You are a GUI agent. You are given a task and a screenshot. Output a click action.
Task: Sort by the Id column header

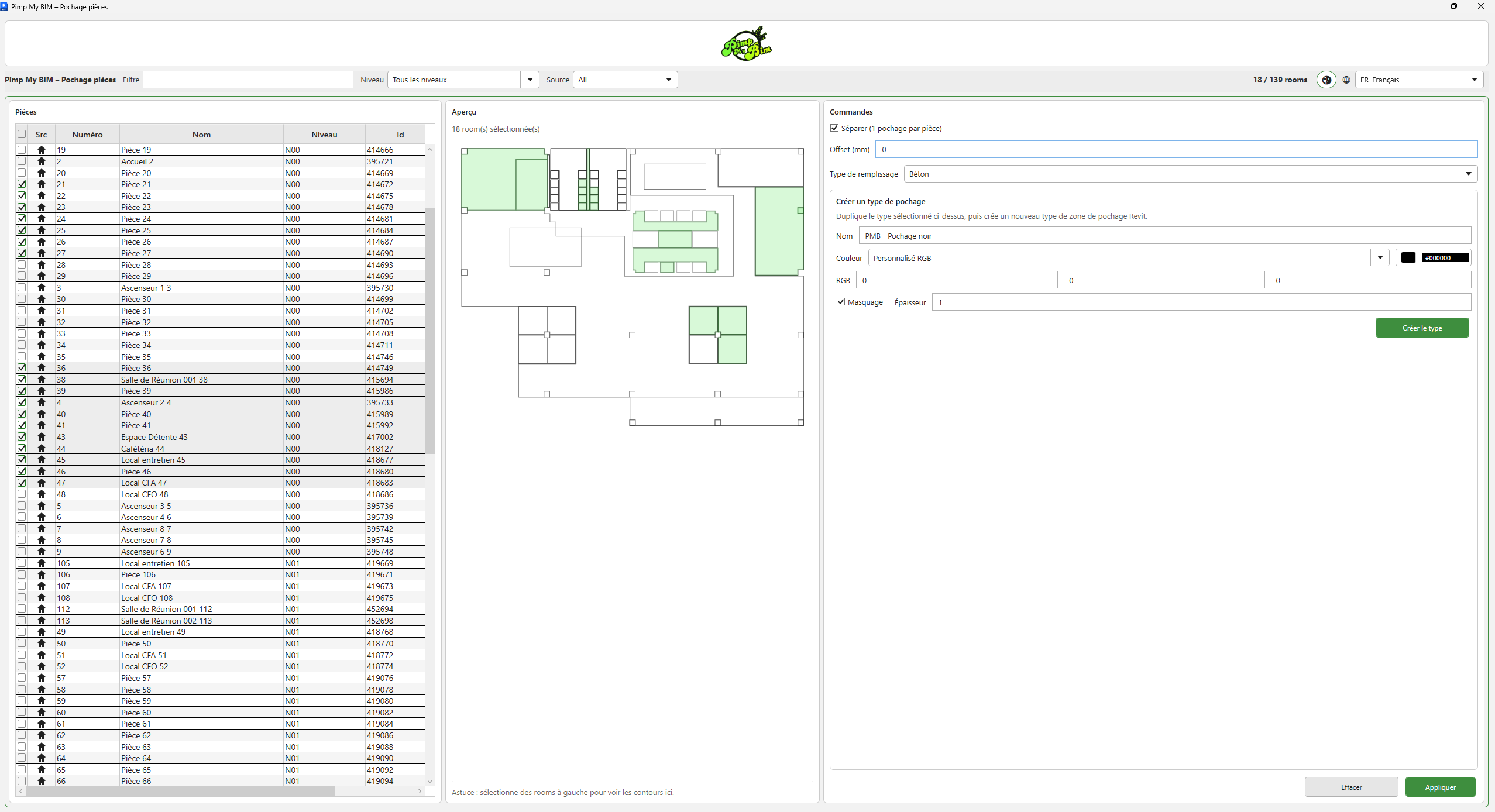pyautogui.click(x=400, y=135)
